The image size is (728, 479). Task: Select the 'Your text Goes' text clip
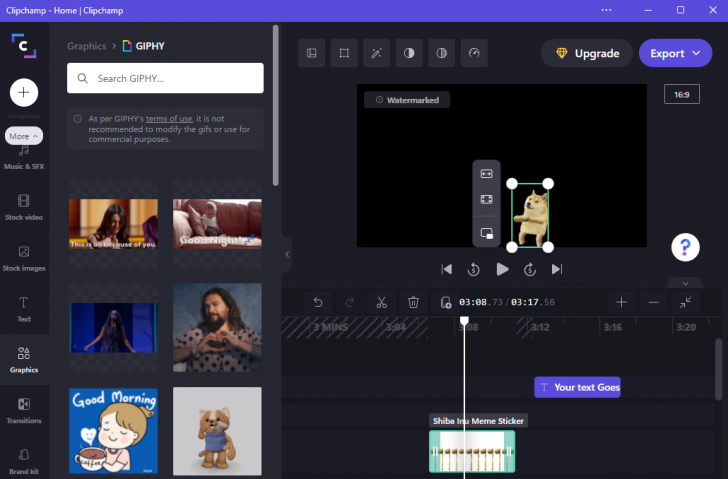pos(577,387)
